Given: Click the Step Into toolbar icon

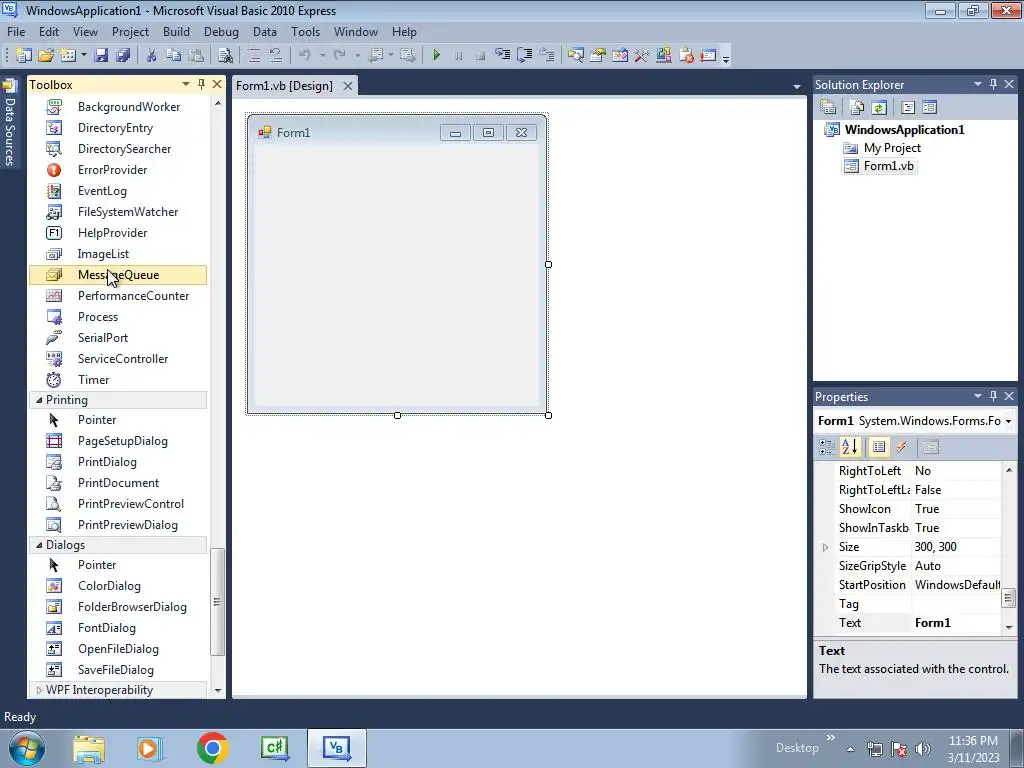Looking at the screenshot, I should 502,56.
